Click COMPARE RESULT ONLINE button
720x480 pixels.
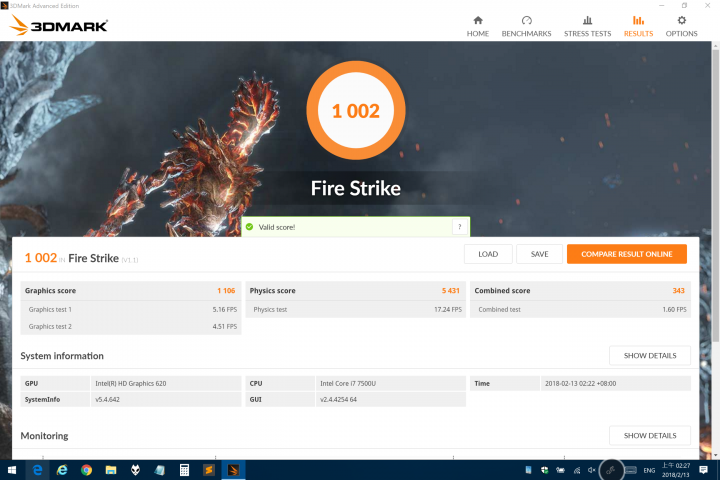(x=626, y=254)
